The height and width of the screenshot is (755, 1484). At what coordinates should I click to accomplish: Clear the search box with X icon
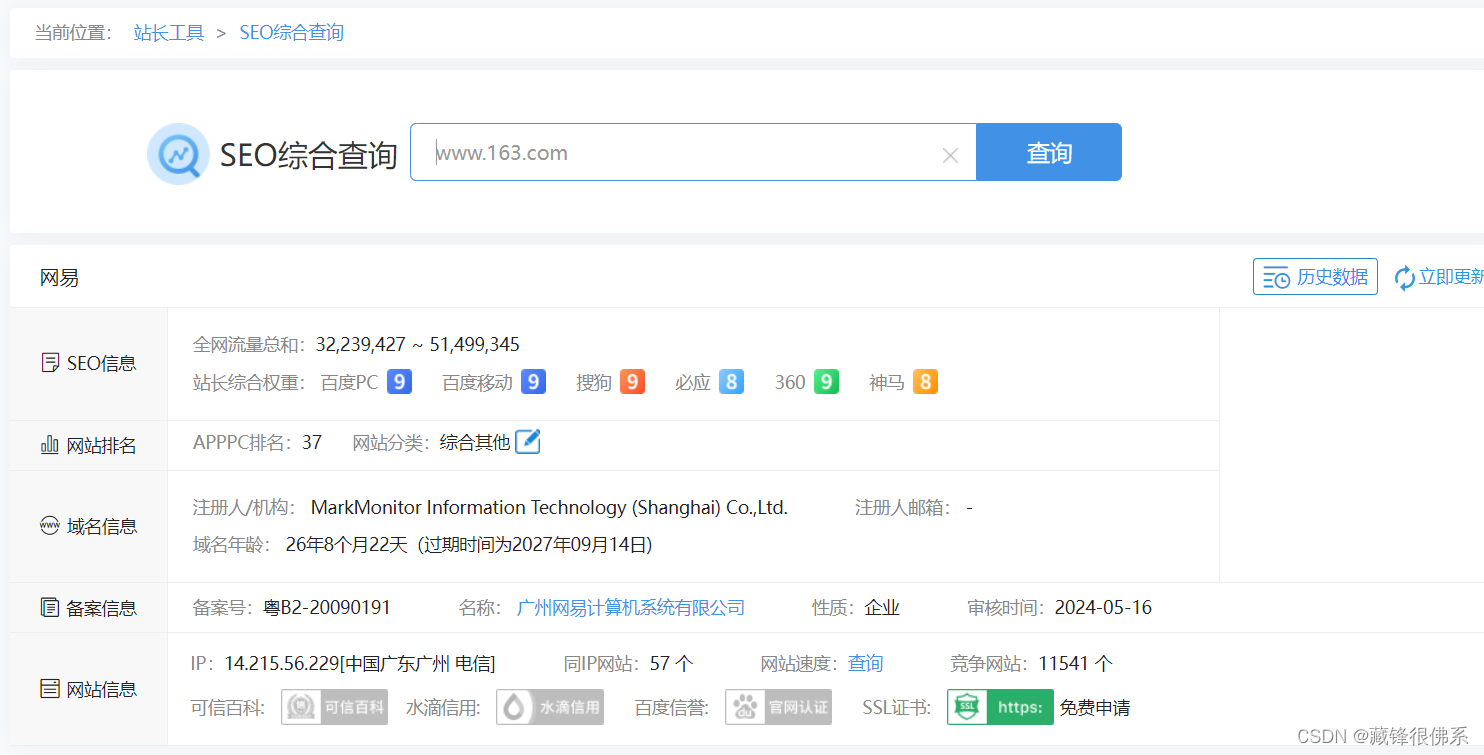click(950, 155)
